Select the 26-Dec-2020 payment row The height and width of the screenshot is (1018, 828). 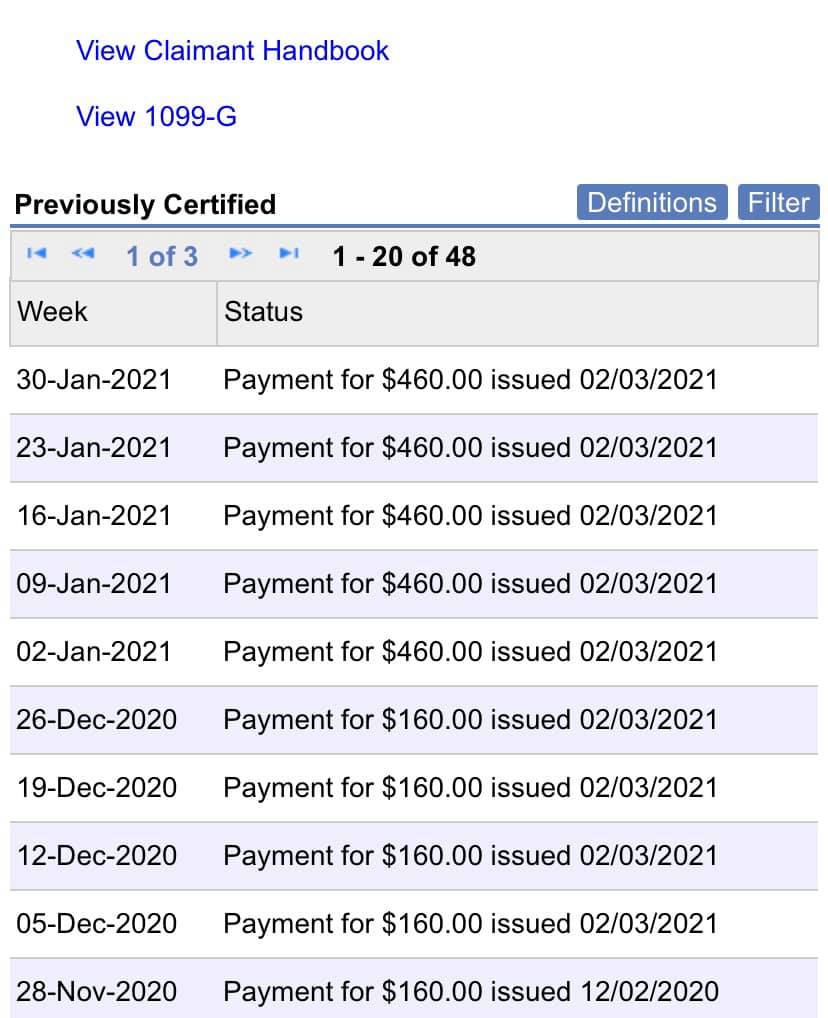(x=414, y=720)
